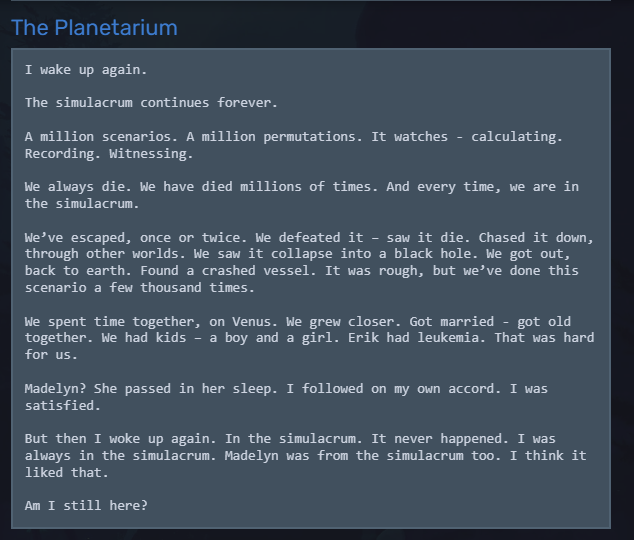Click "The Planetarium" heading link
Screen dimensions: 634x540
pyautogui.click(x=94, y=28)
